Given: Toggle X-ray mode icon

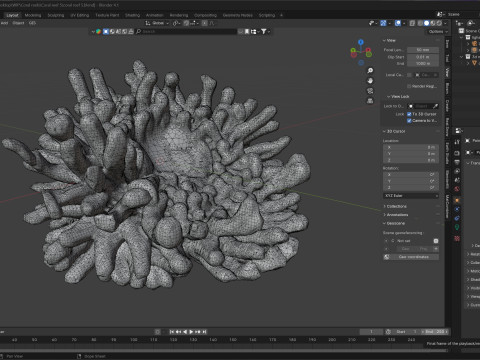Looking at the screenshot, I should click(412, 23).
